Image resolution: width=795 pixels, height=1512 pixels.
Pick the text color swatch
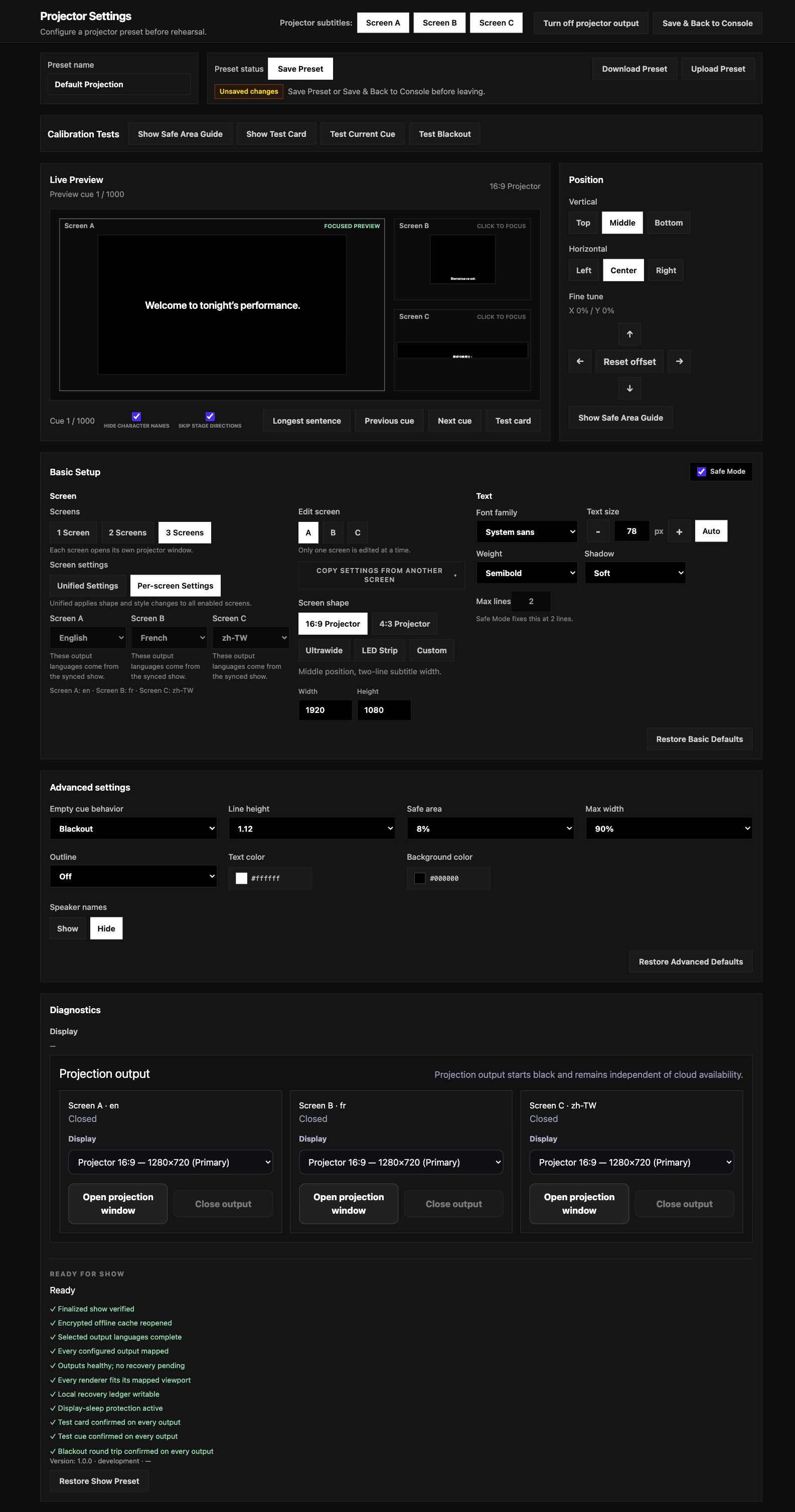coord(241,878)
